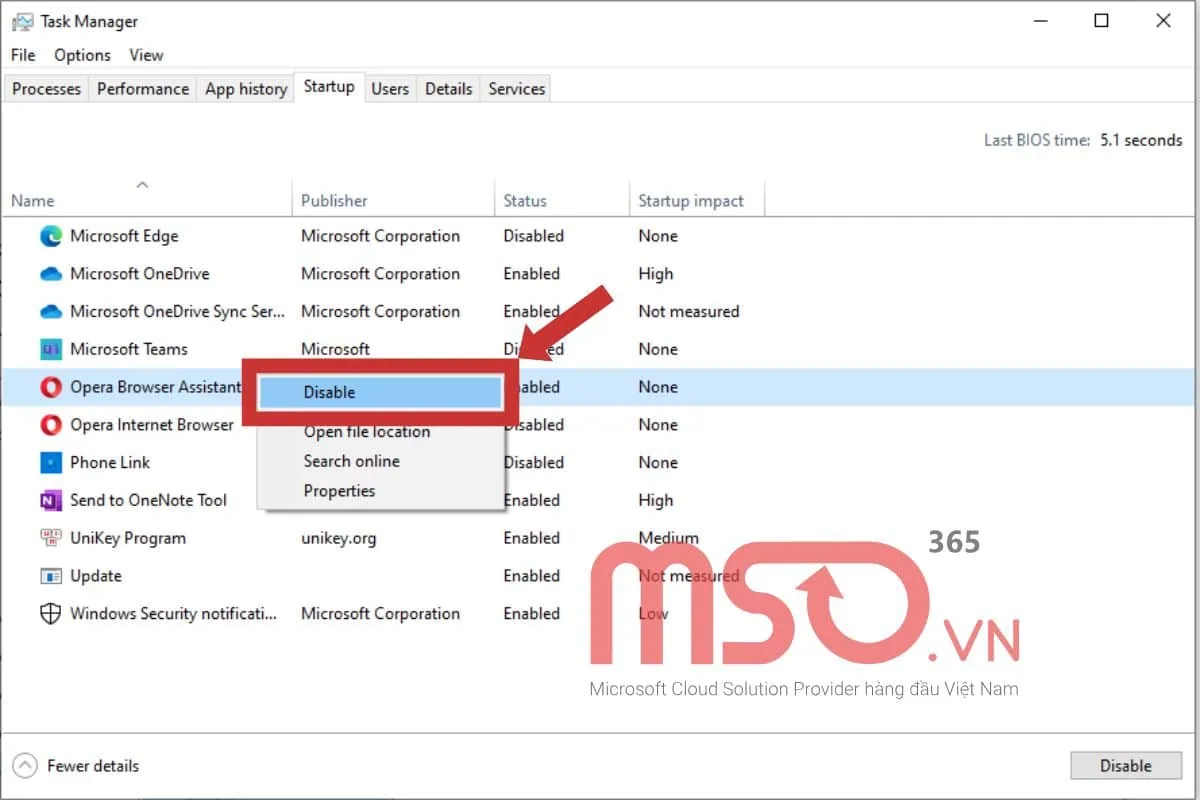Viewport: 1200px width, 800px height.
Task: Select the Windows Security notification shield icon
Action: [x=51, y=613]
